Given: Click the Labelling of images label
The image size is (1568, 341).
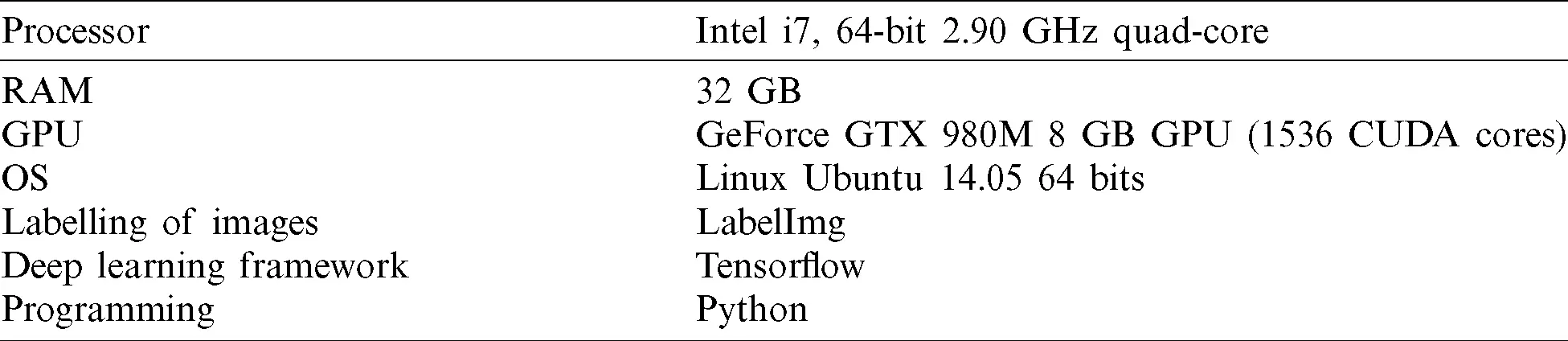Looking at the screenshot, I should 160,223.
